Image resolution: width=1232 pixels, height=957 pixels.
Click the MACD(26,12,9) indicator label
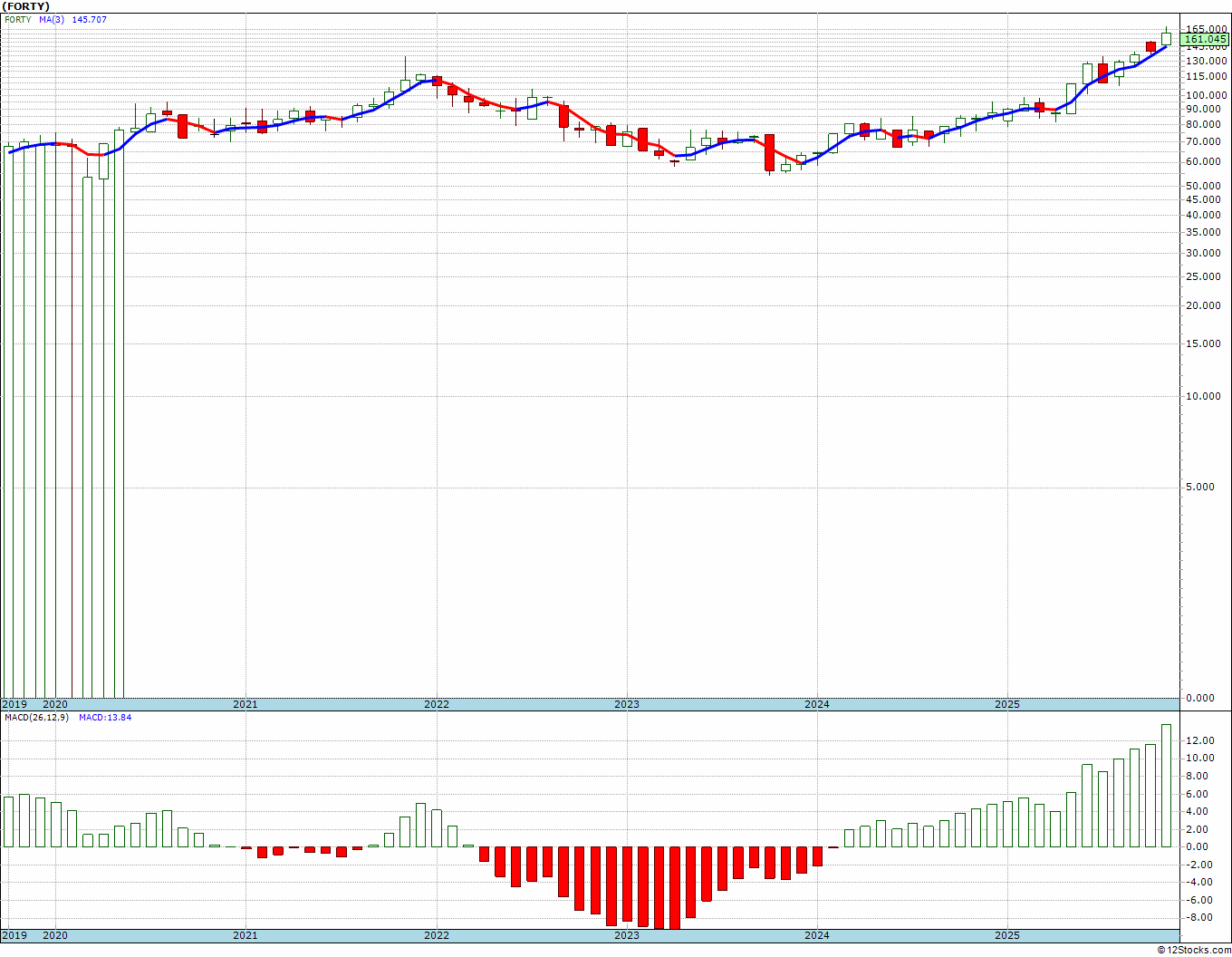tap(37, 718)
